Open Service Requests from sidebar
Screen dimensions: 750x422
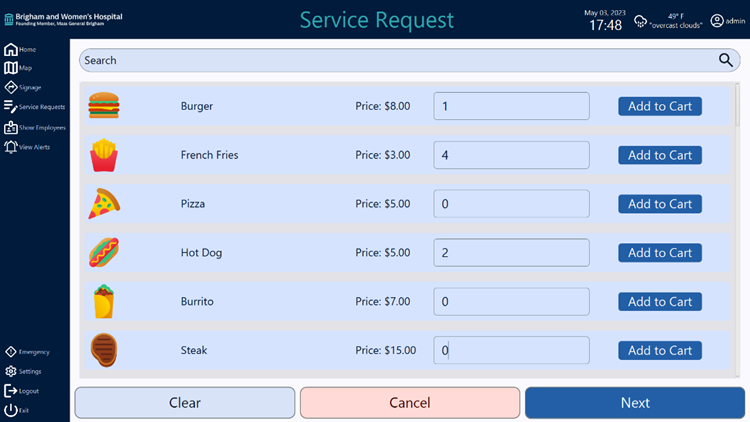pos(34,107)
